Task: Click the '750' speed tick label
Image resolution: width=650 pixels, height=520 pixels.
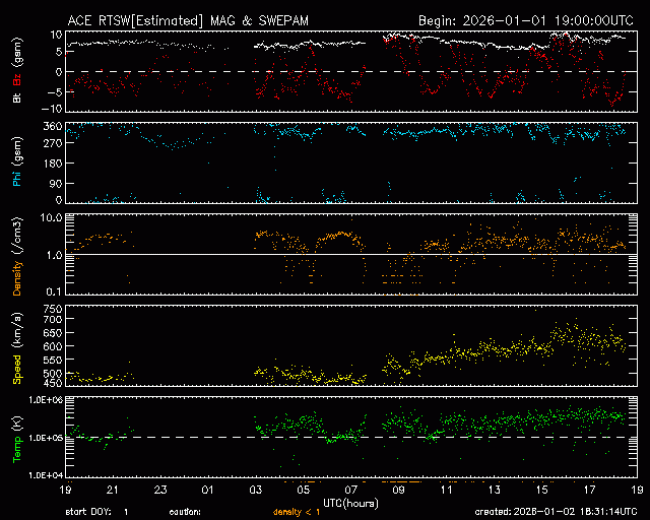Action: click(x=53, y=309)
